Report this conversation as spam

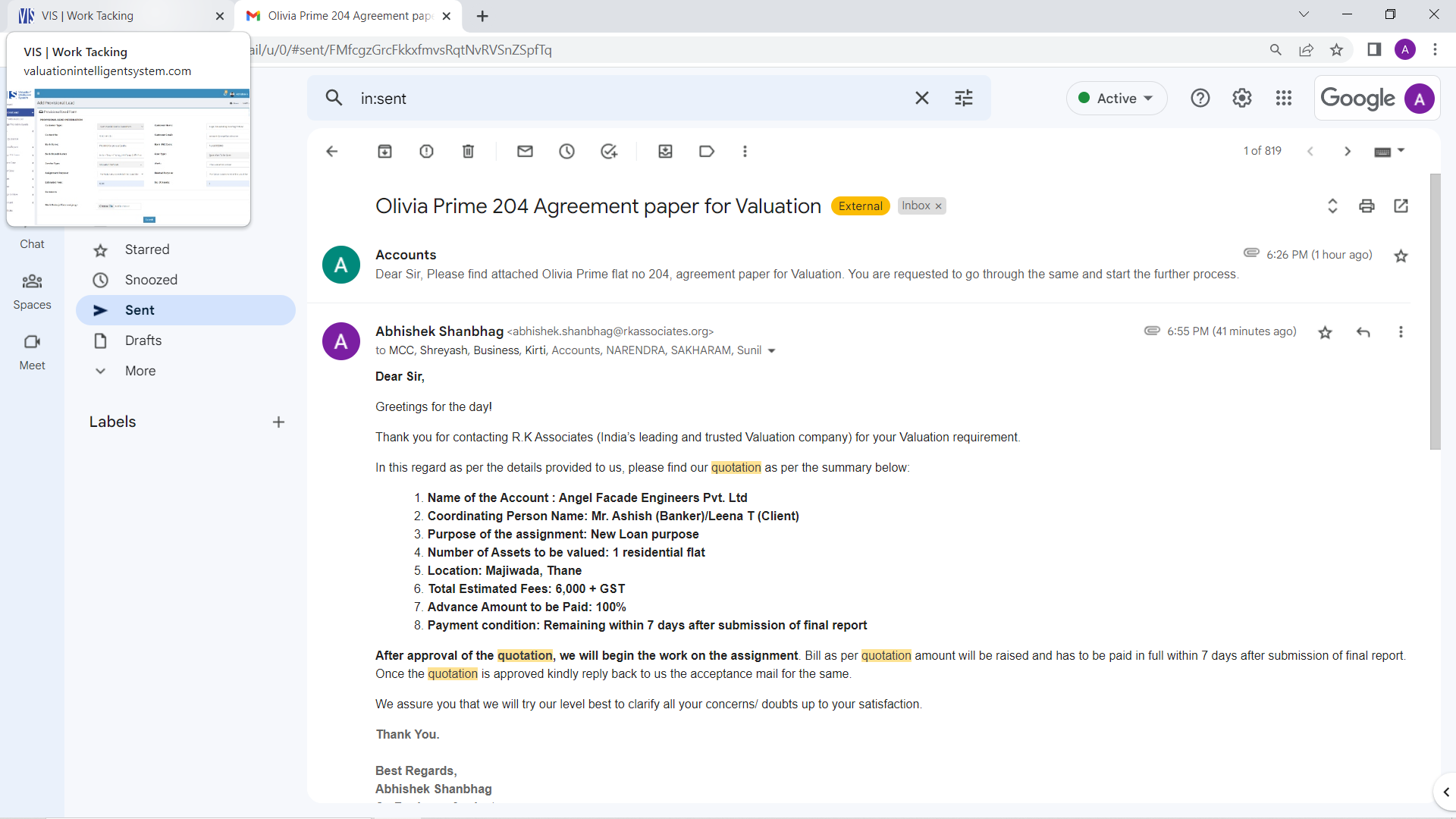pos(426,151)
